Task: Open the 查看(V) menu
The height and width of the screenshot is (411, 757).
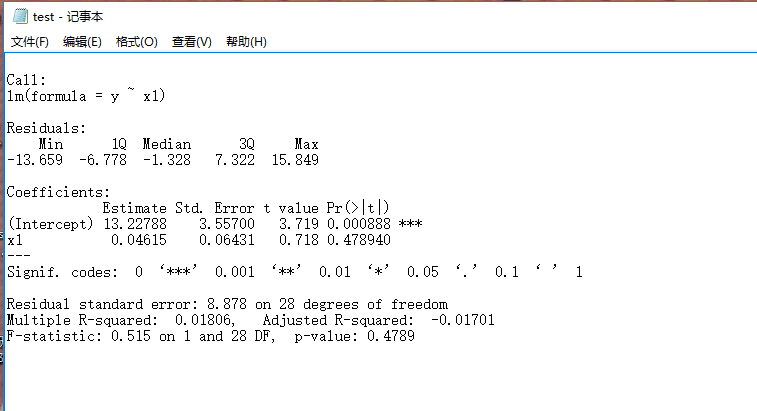Action: 191,42
